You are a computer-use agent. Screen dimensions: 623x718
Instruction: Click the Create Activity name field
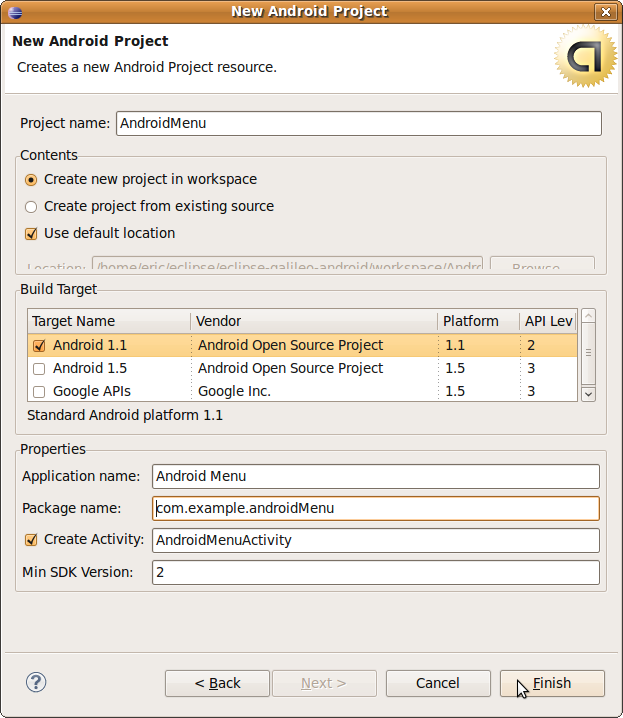click(376, 540)
